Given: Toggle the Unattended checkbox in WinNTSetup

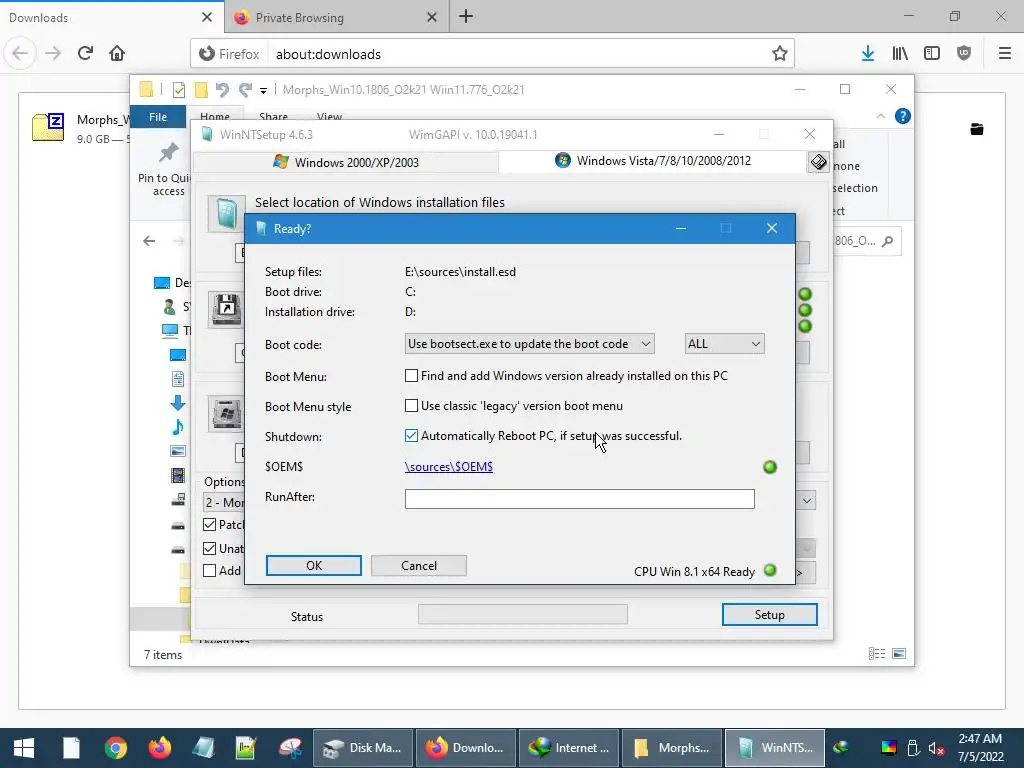Looking at the screenshot, I should point(210,549).
